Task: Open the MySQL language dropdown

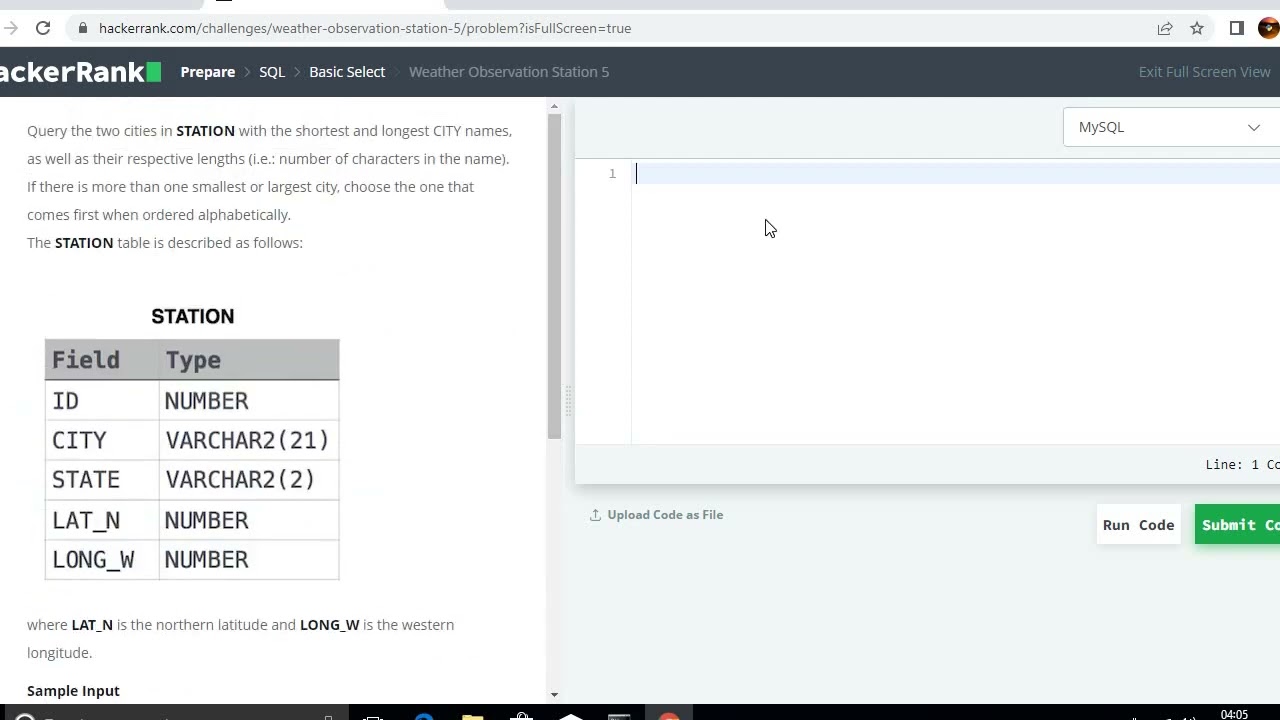Action: coord(1171,127)
